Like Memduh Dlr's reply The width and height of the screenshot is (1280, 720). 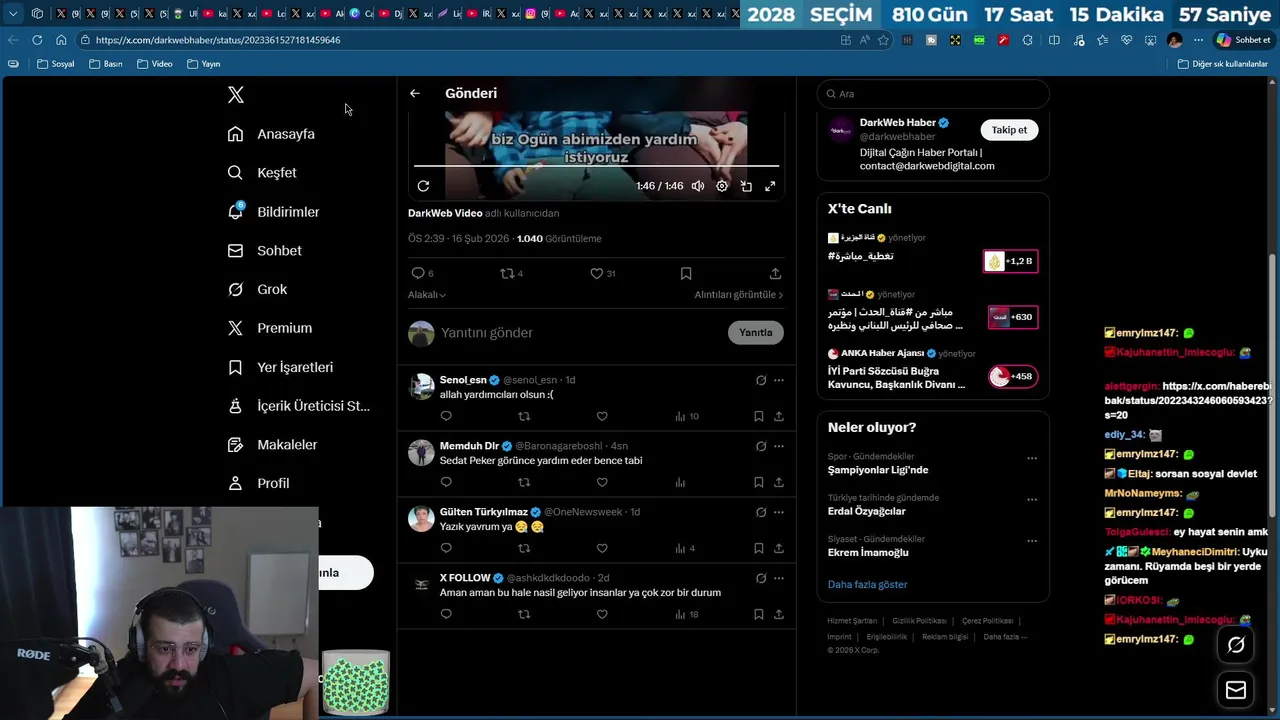pyautogui.click(x=602, y=482)
